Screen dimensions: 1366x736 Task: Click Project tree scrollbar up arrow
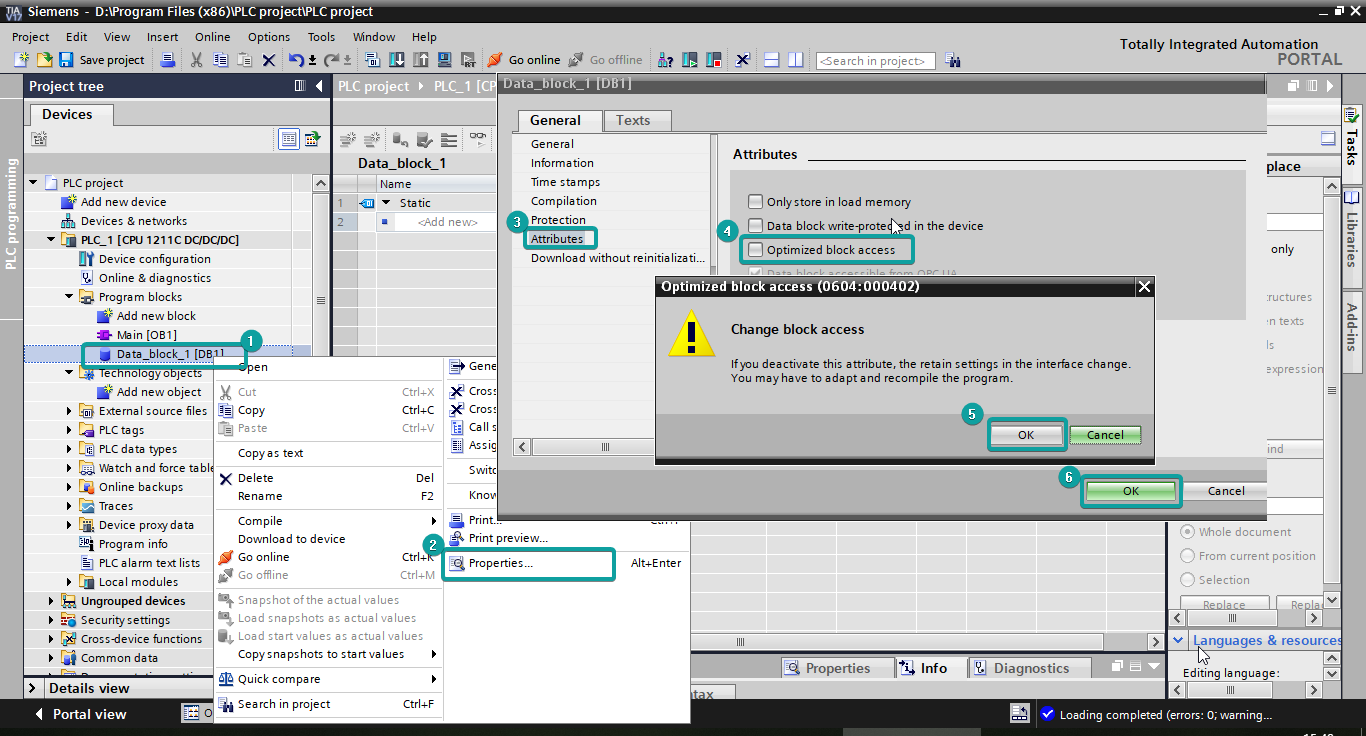(320, 184)
